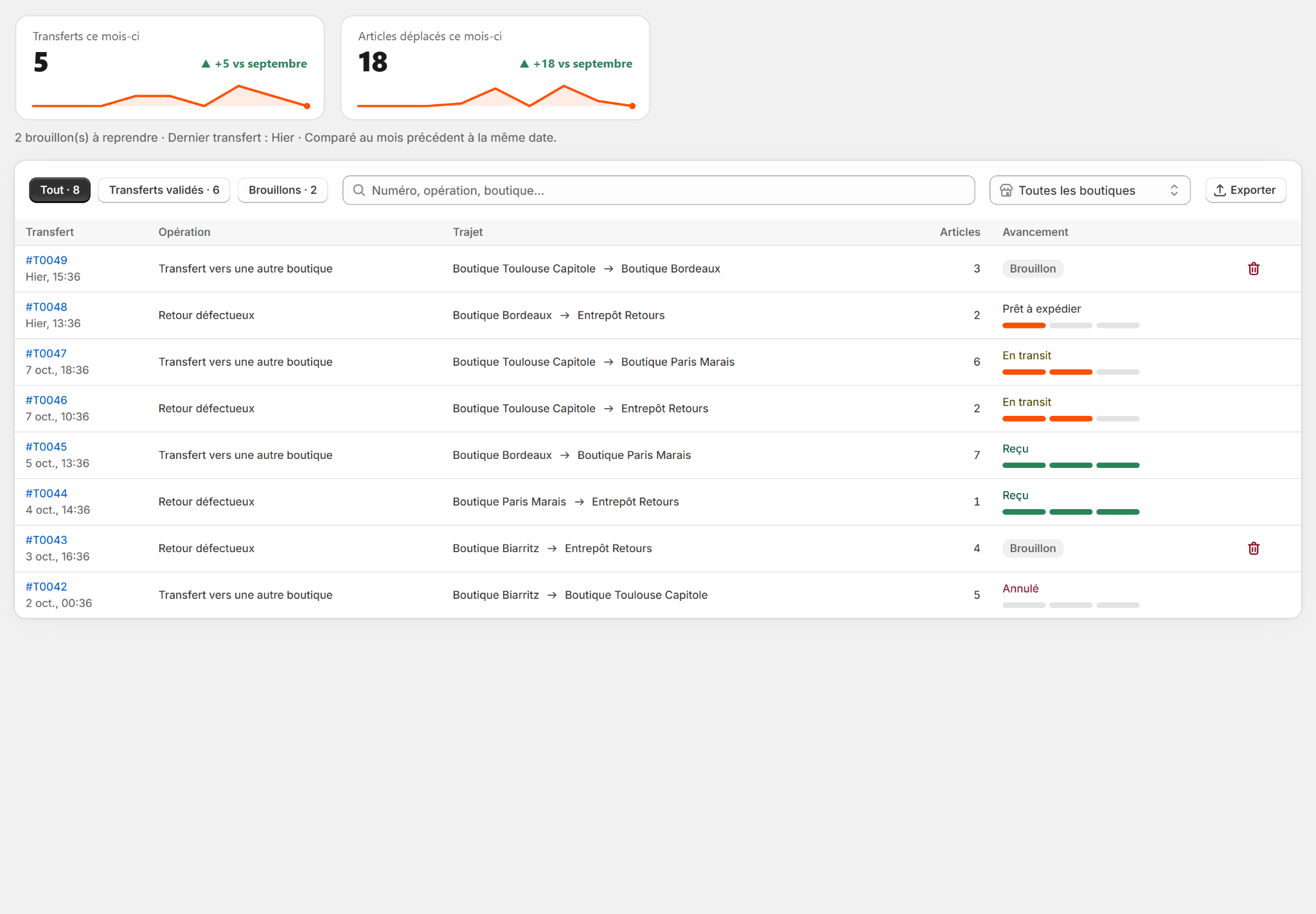Click Boutique Bordeaux → Boutique Paris Marais route
Screen dimensions: 1316x914
(x=572, y=455)
